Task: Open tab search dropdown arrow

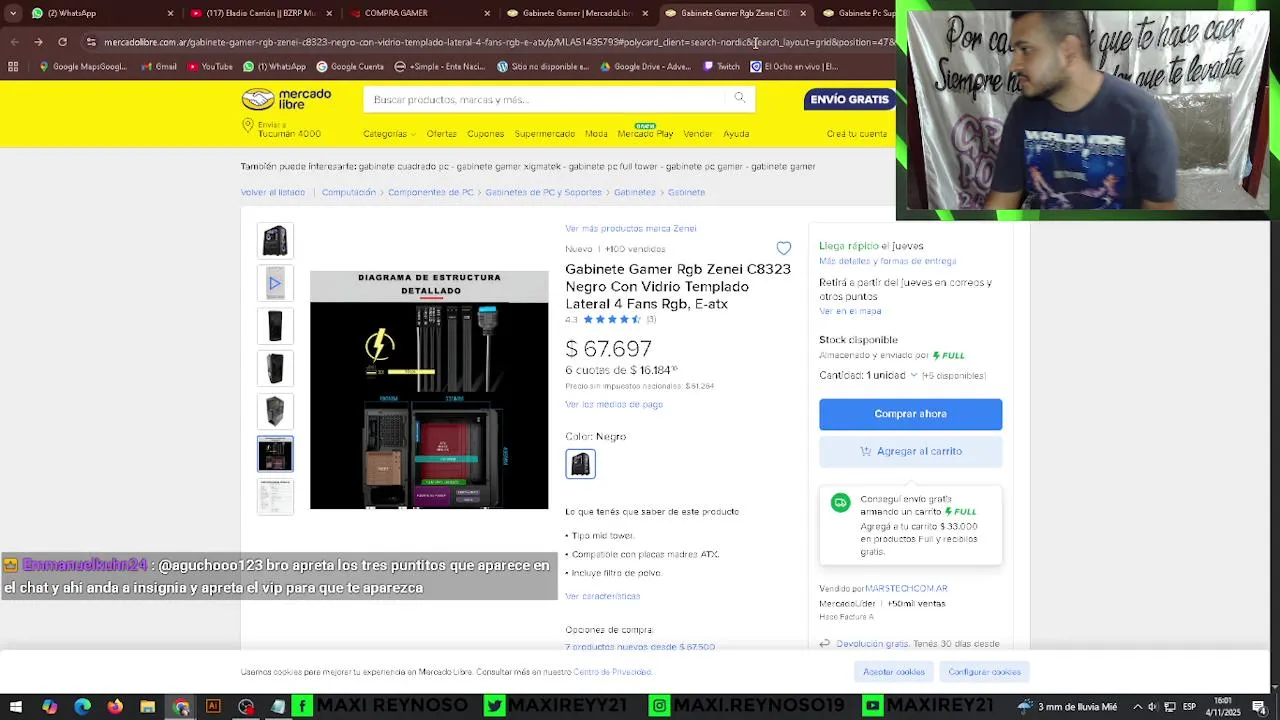Action: pyautogui.click(x=13, y=13)
